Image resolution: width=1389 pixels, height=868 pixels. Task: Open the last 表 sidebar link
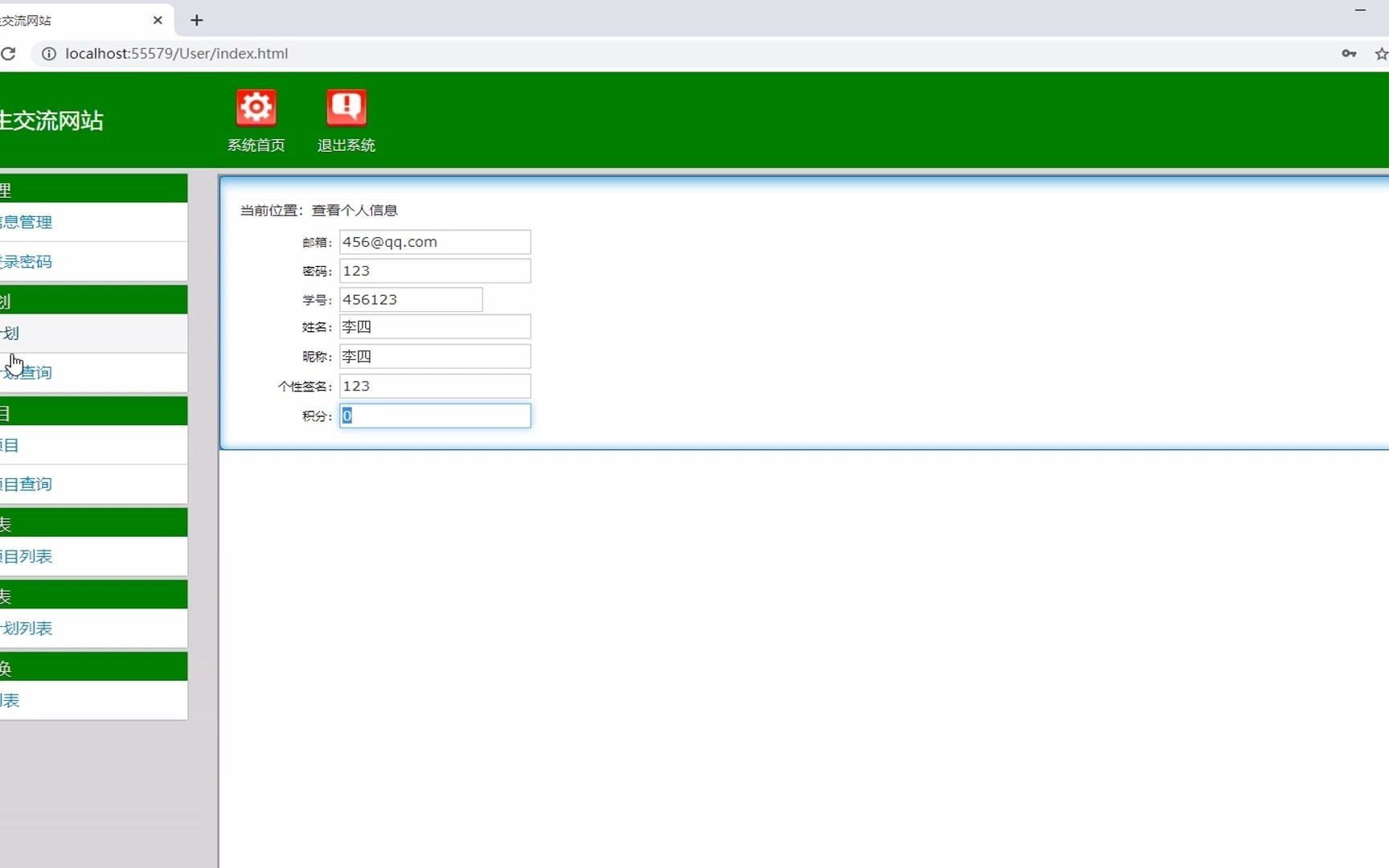click(10, 701)
